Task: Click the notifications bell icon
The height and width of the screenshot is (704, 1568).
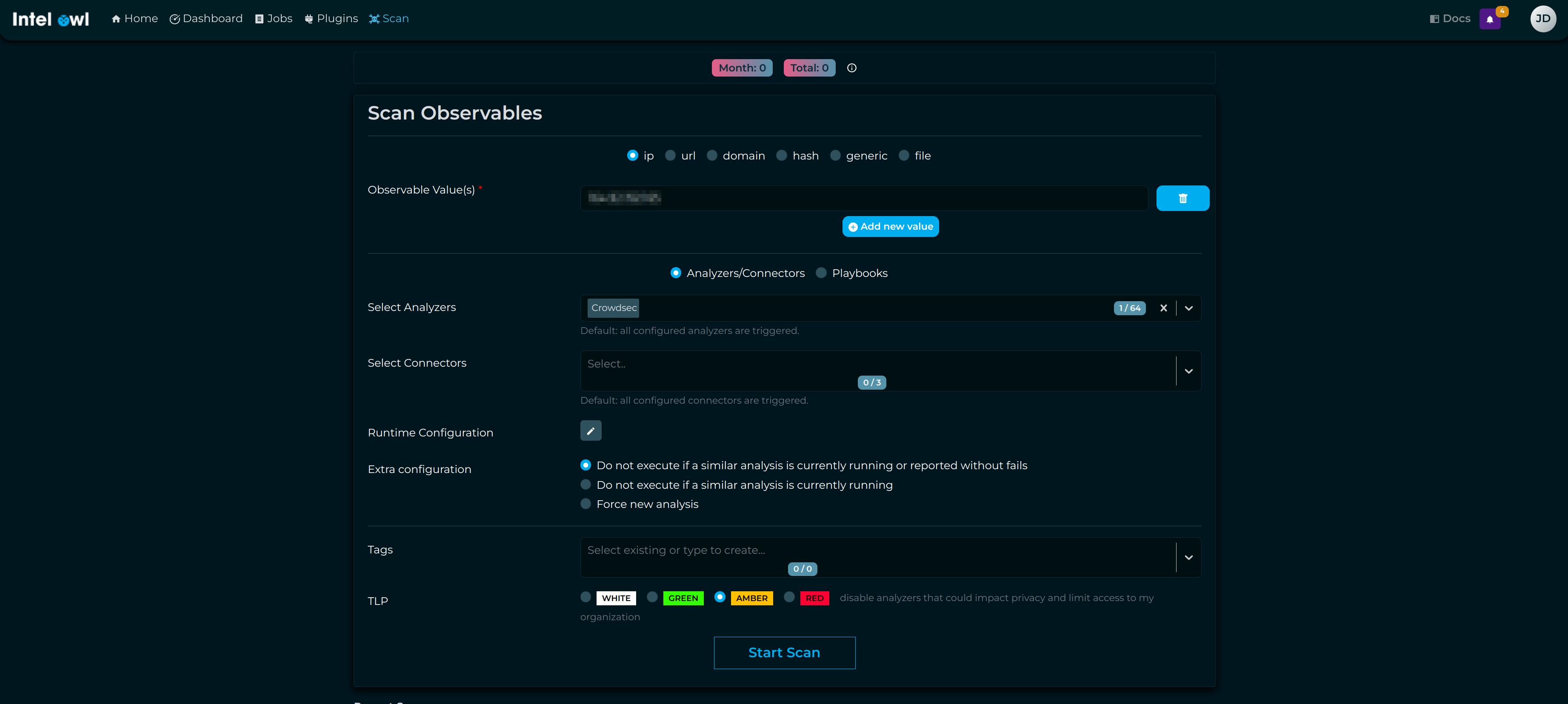Action: tap(1489, 20)
